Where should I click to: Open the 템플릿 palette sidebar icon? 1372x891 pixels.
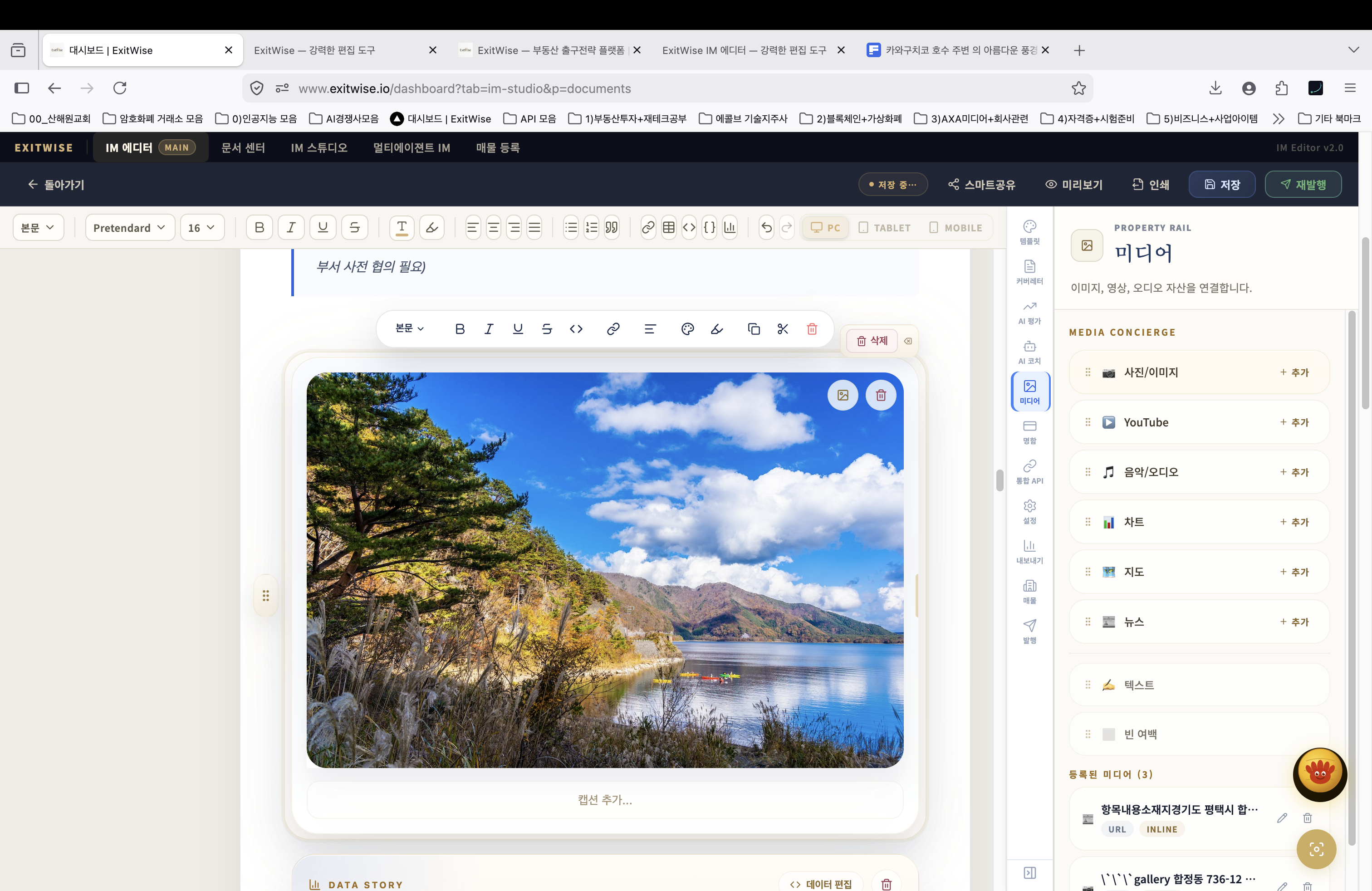click(x=1029, y=232)
